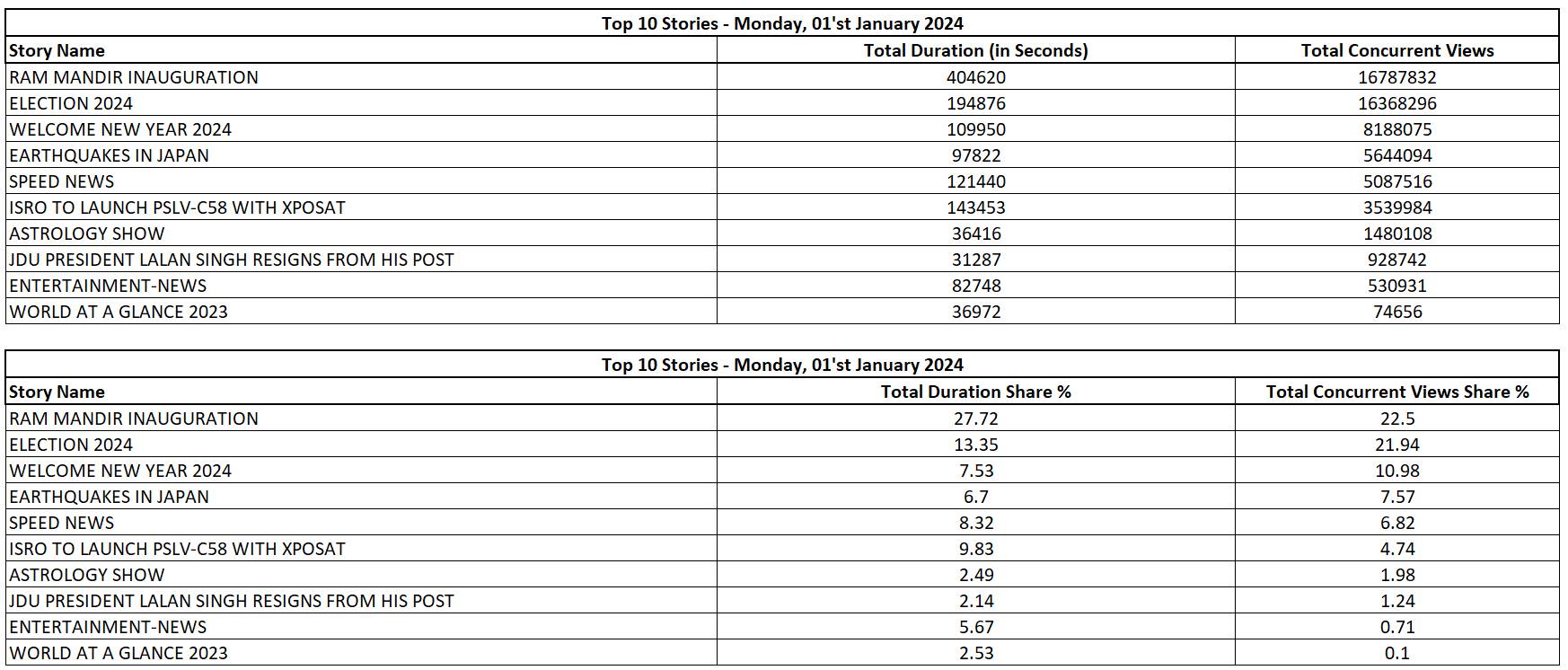Select the 121440 duration cell
Image resolution: width=1568 pixels, height=670 pixels.
pyautogui.click(x=975, y=181)
